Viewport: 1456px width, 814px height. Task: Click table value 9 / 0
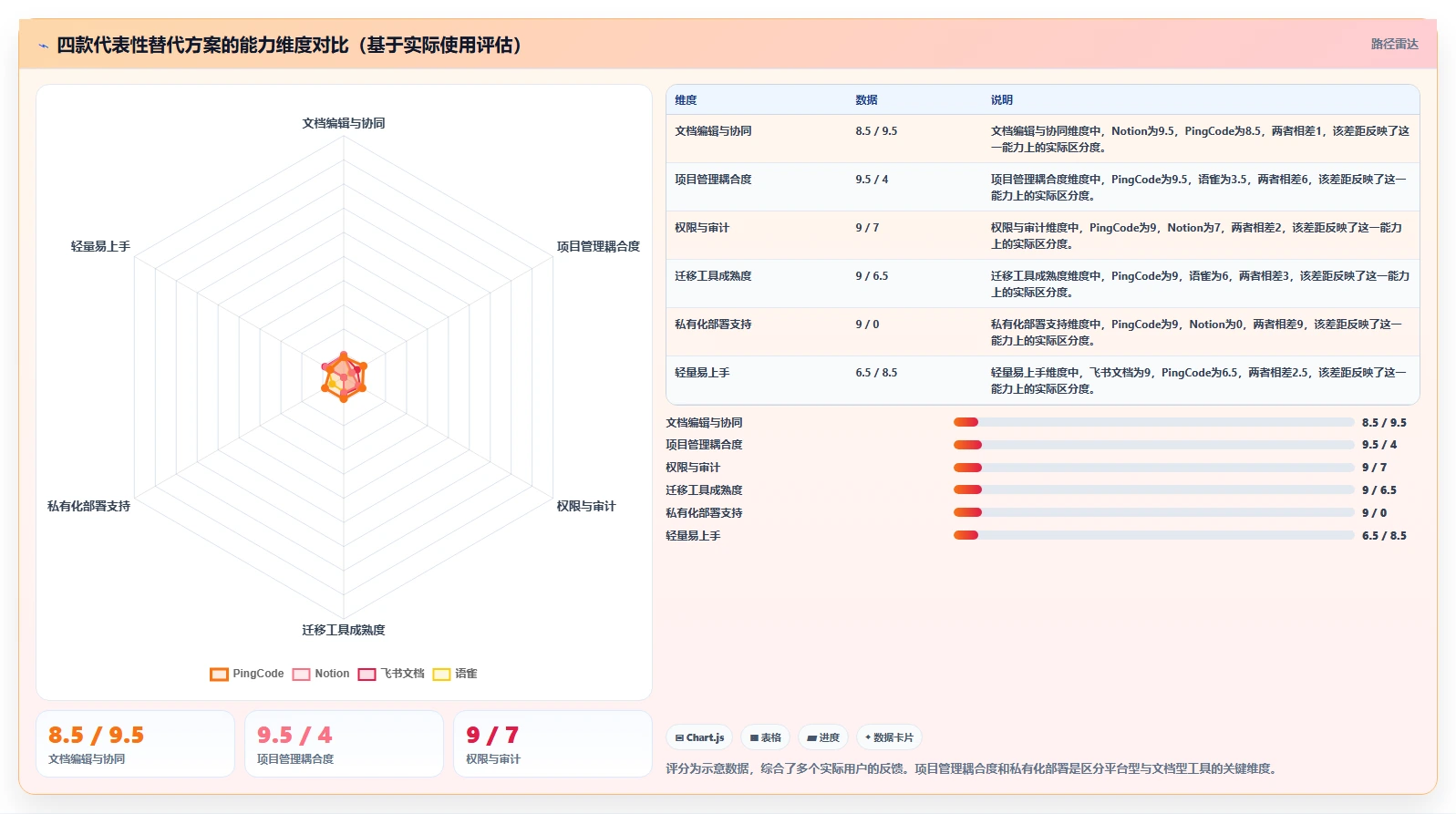pos(867,325)
